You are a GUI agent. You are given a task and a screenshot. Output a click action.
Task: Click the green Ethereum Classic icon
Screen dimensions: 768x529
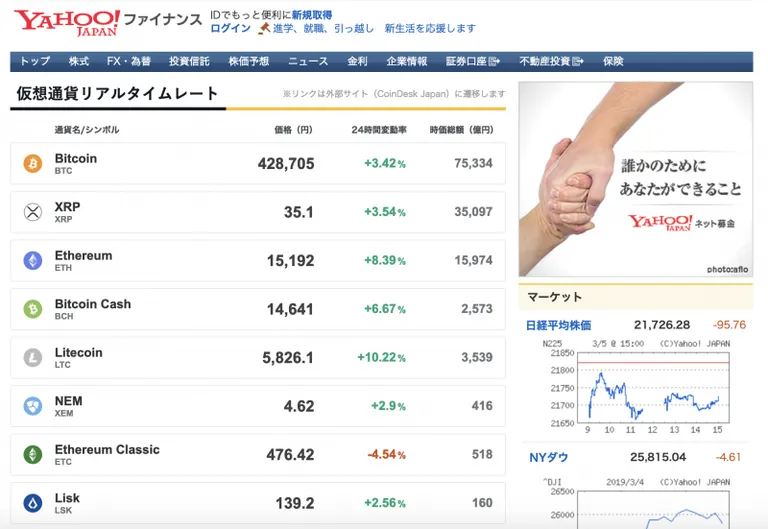33,455
